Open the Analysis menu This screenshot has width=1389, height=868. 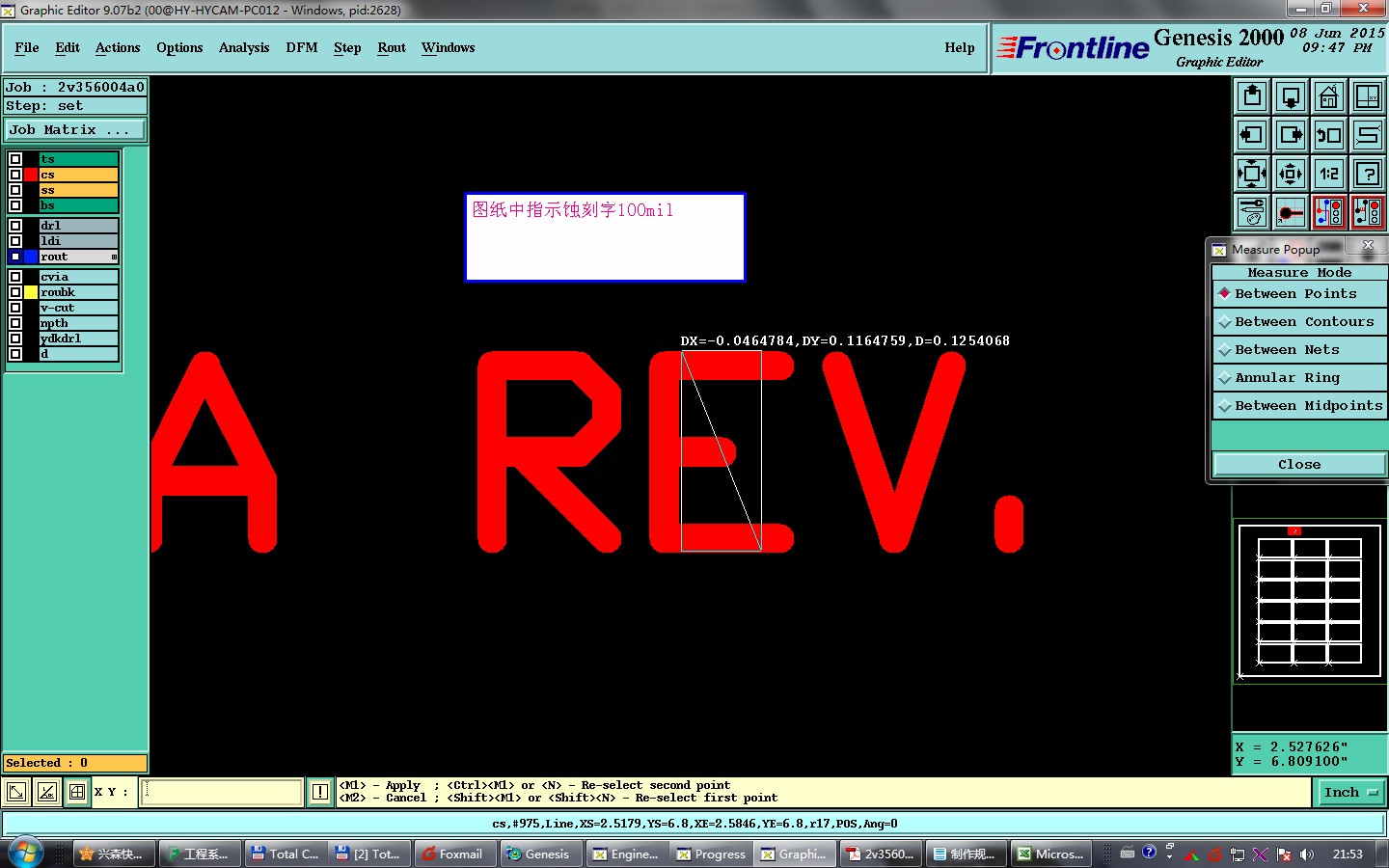click(x=244, y=47)
